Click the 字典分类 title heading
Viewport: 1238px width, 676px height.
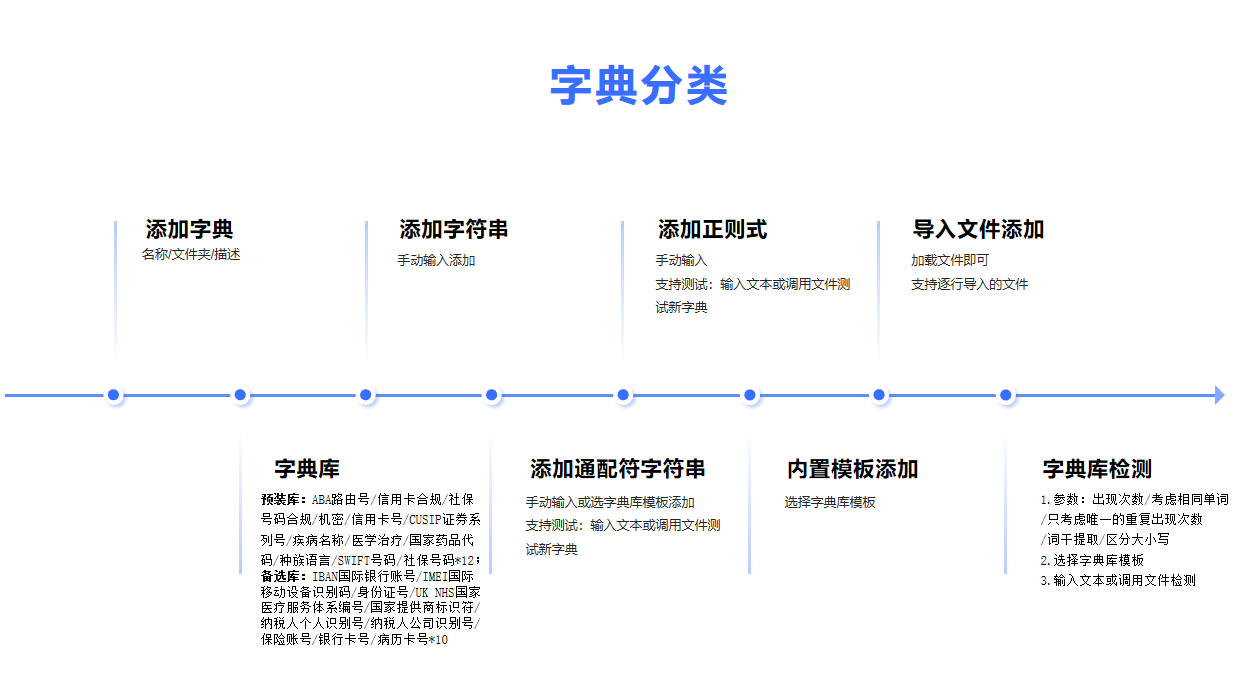(638, 86)
